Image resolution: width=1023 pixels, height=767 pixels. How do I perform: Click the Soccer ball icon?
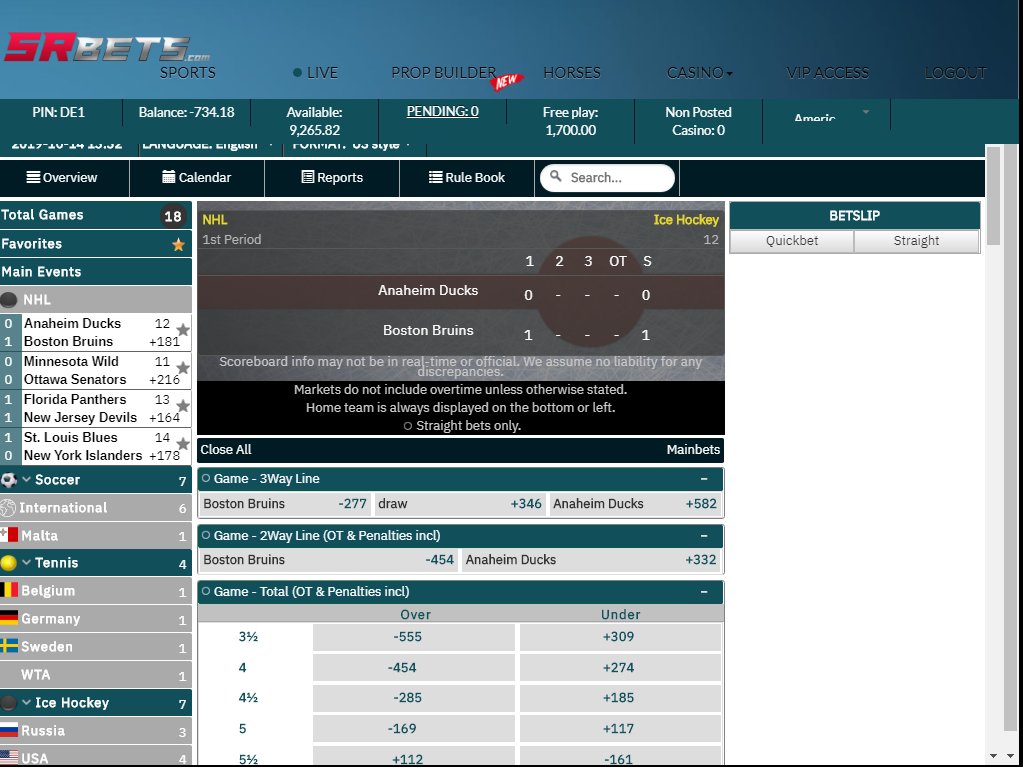pyautogui.click(x=9, y=480)
